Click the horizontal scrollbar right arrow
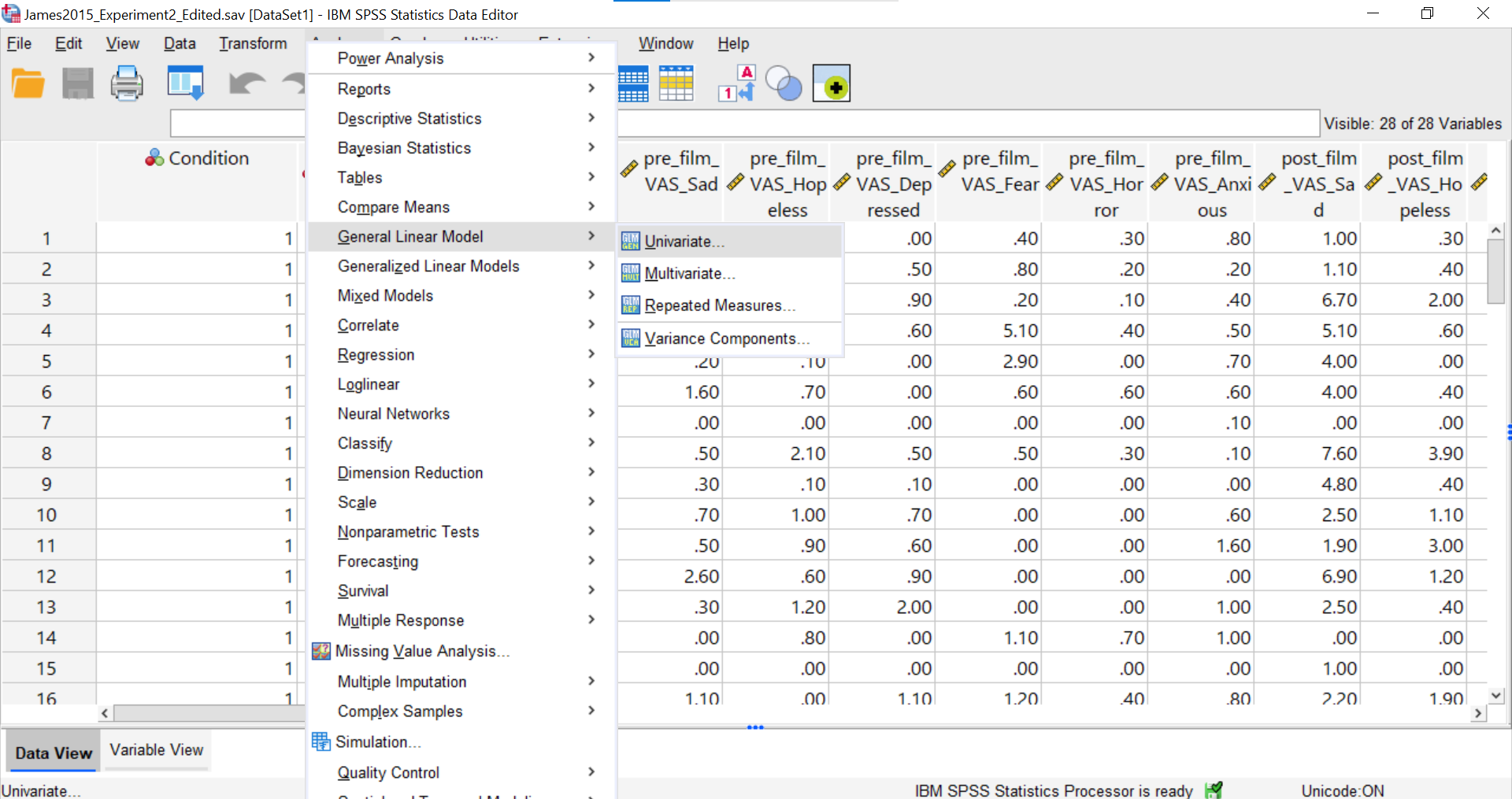This screenshot has width=1512, height=799. point(1478,713)
